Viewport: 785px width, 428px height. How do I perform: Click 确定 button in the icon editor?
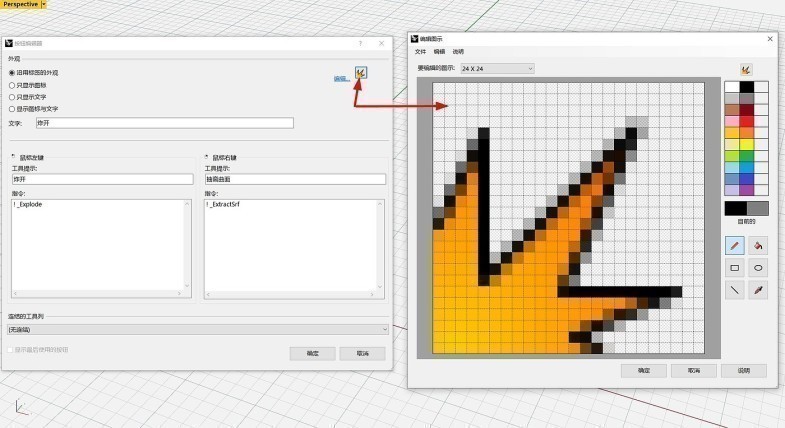pyautogui.click(x=643, y=370)
